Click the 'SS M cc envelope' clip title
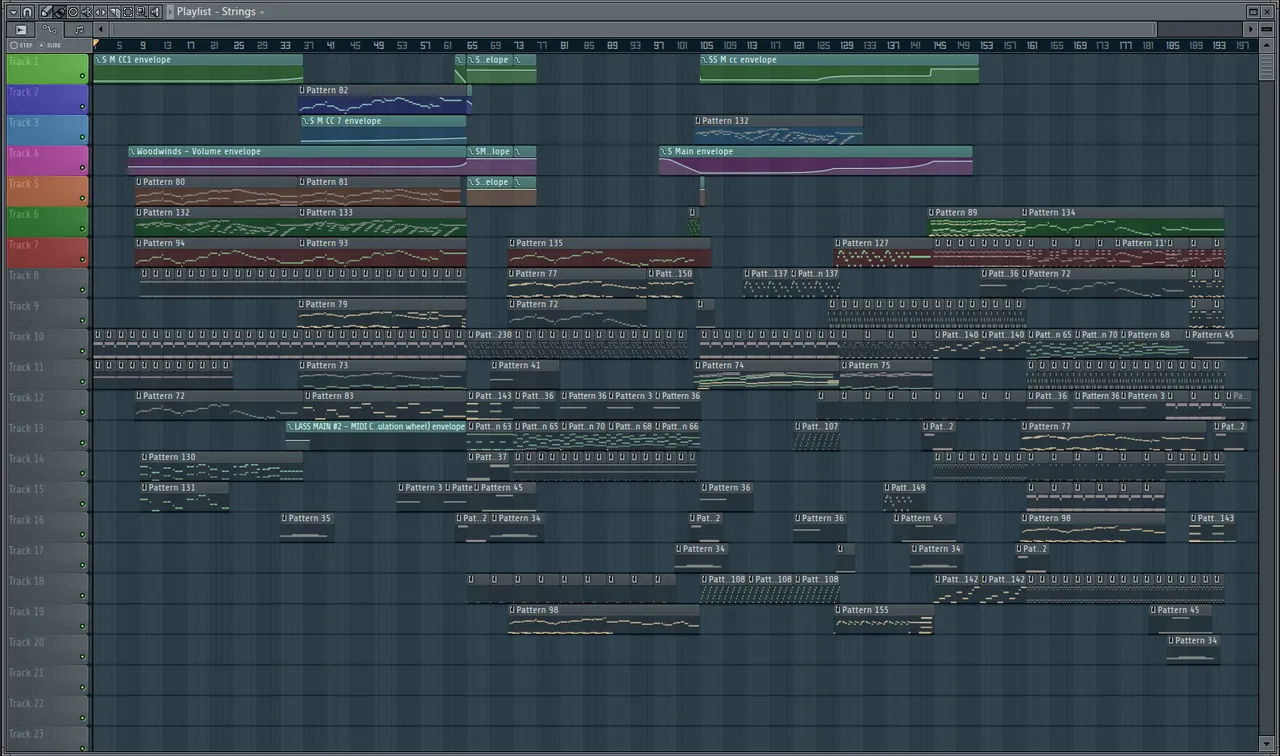Viewport: 1280px width, 756px height. [x=742, y=60]
